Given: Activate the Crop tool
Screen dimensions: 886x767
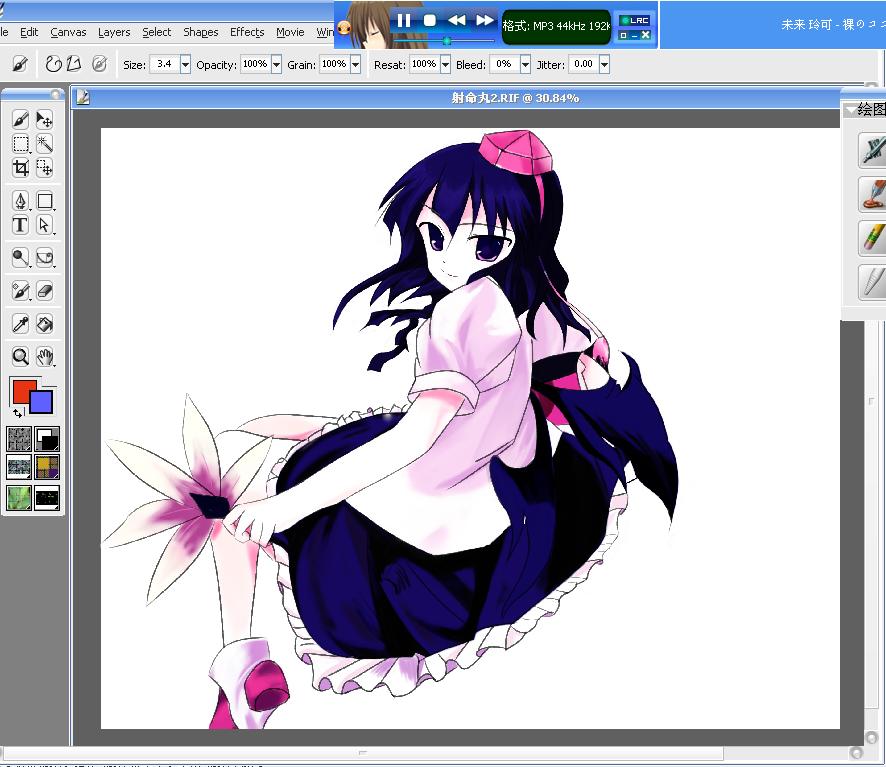Looking at the screenshot, I should (x=20, y=168).
